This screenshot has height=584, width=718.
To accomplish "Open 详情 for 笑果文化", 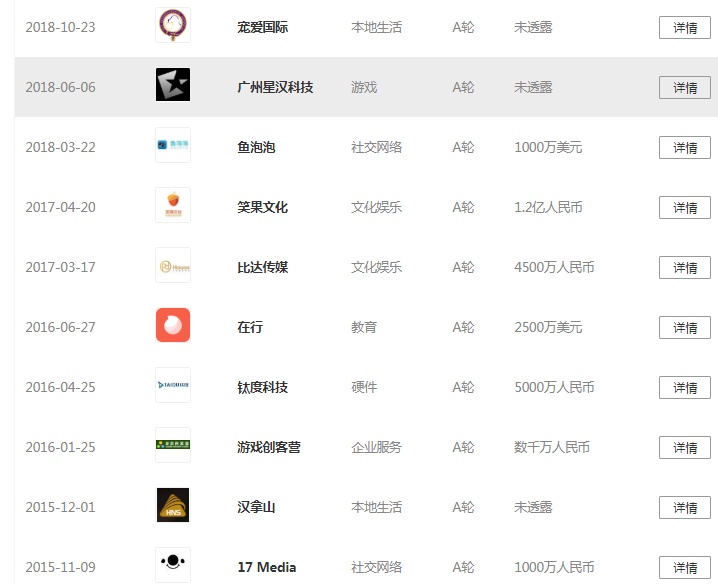I will (685, 207).
